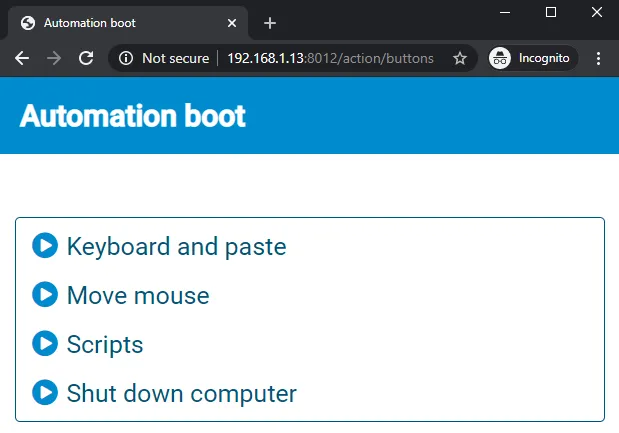Bookmark this page with the star icon
Viewport: 619px width, 433px height.
pyautogui.click(x=460, y=59)
